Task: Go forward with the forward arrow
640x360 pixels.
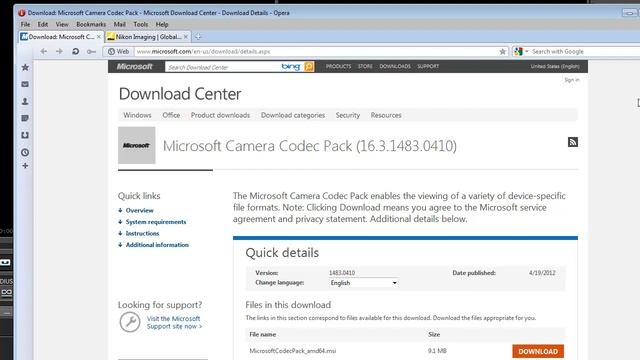Action: coord(59,51)
